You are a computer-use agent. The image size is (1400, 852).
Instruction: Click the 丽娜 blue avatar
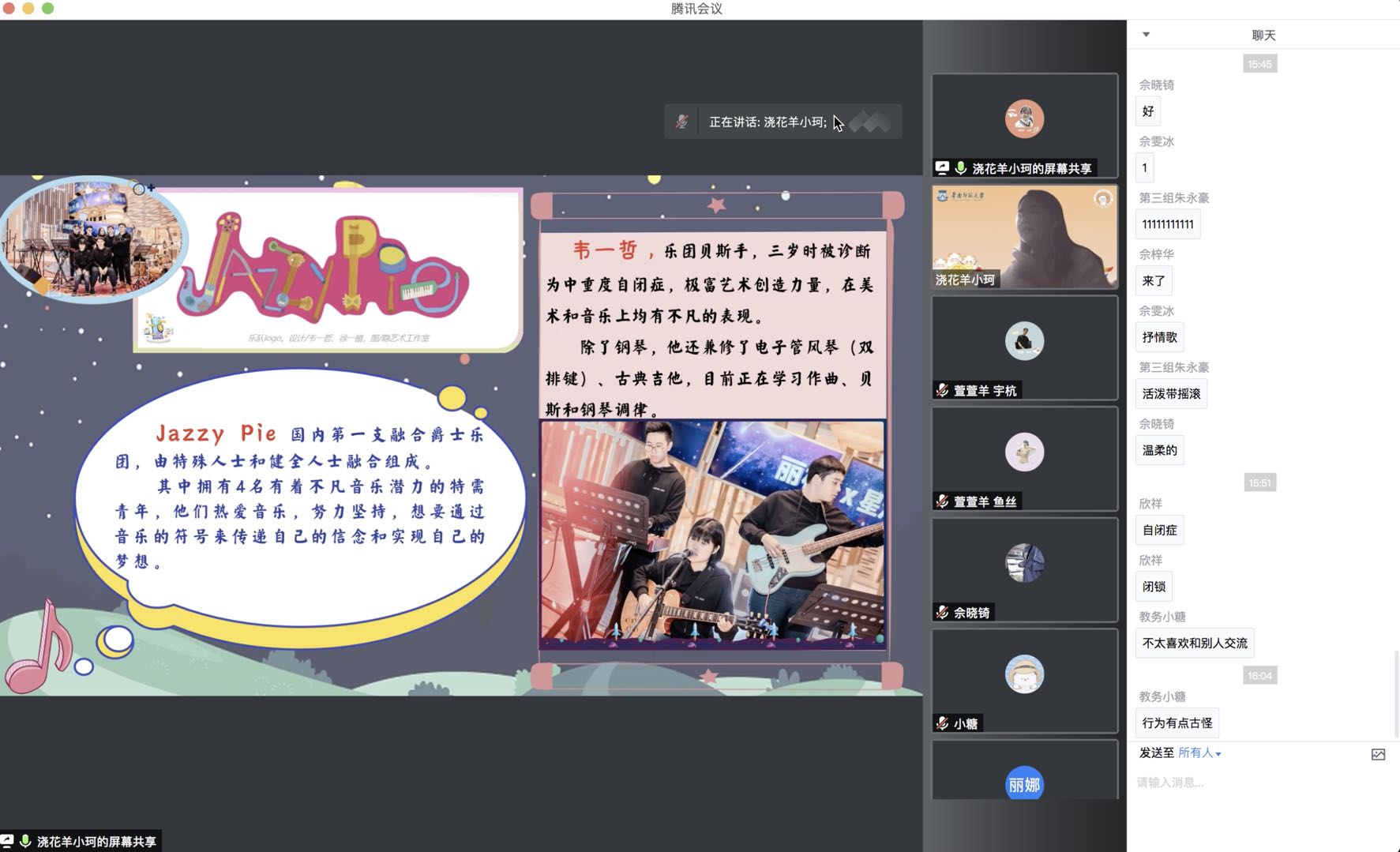click(x=1024, y=784)
